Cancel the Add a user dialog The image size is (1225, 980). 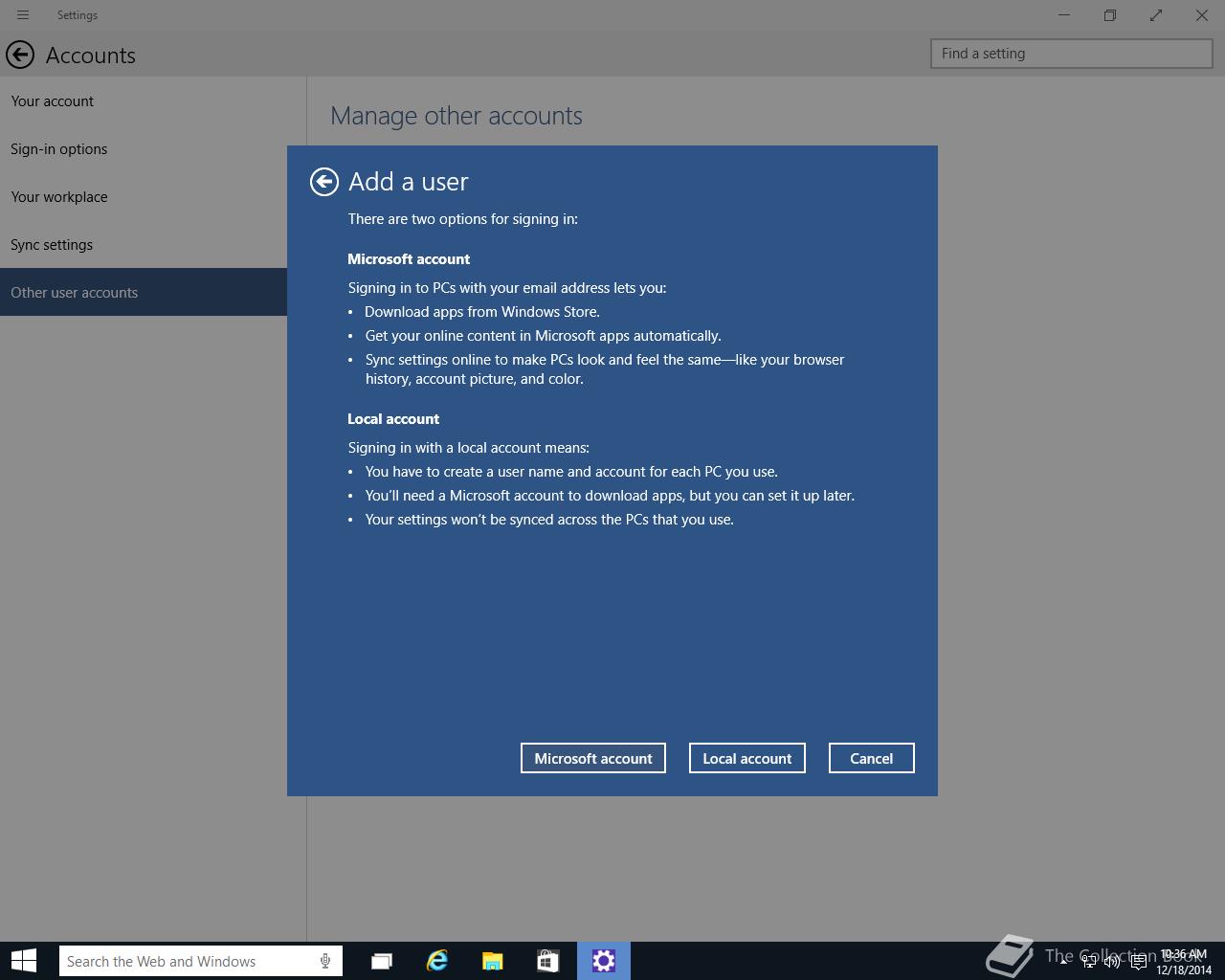click(872, 758)
